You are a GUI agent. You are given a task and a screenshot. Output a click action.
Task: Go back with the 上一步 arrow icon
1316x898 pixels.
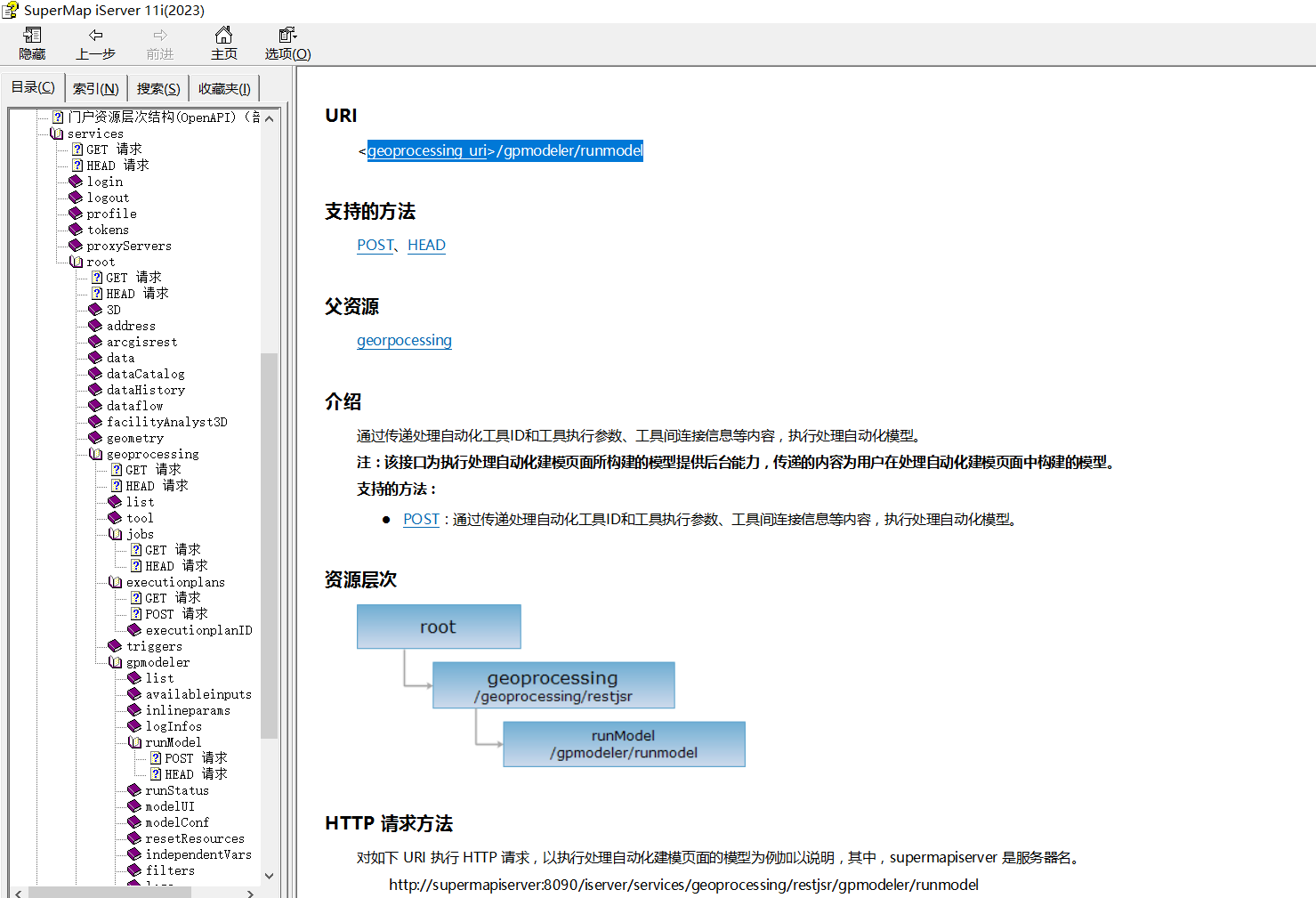95,35
